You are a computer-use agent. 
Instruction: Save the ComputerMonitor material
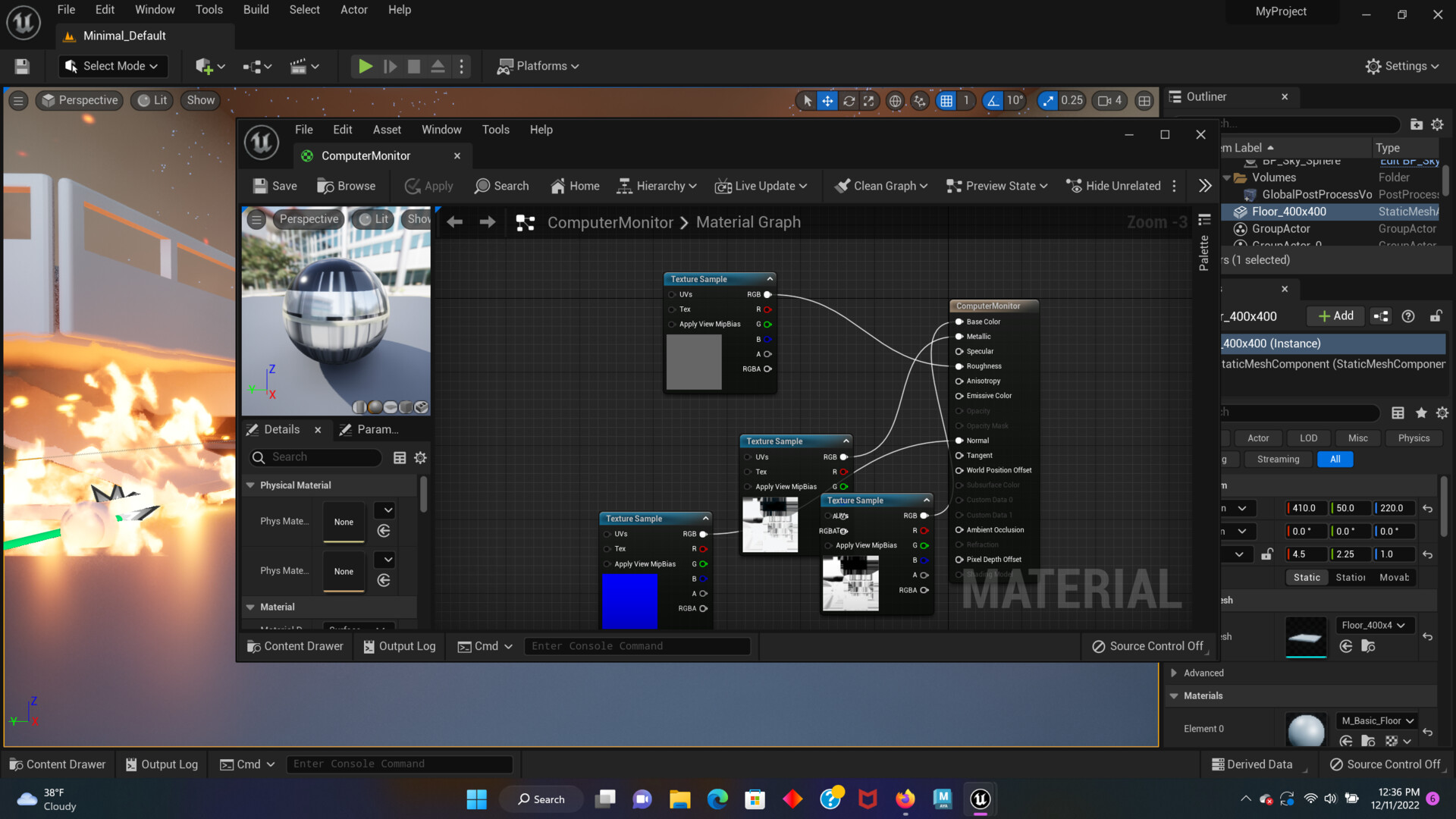(x=273, y=186)
